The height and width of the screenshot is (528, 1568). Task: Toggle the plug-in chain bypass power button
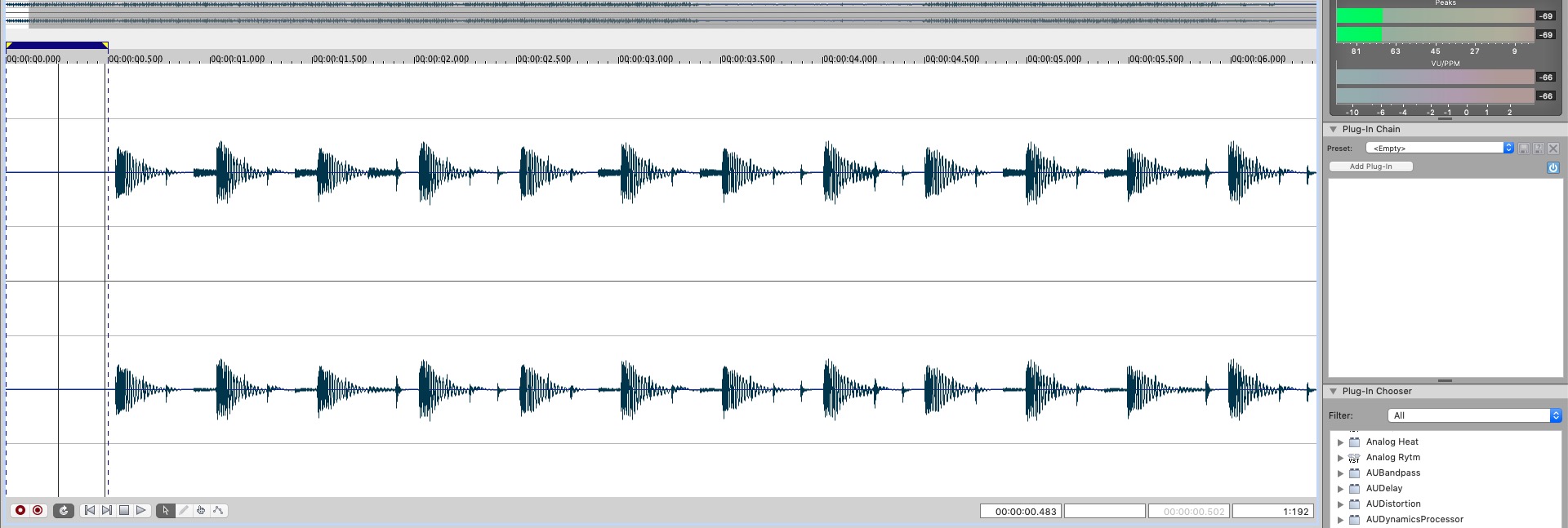coord(1552,167)
